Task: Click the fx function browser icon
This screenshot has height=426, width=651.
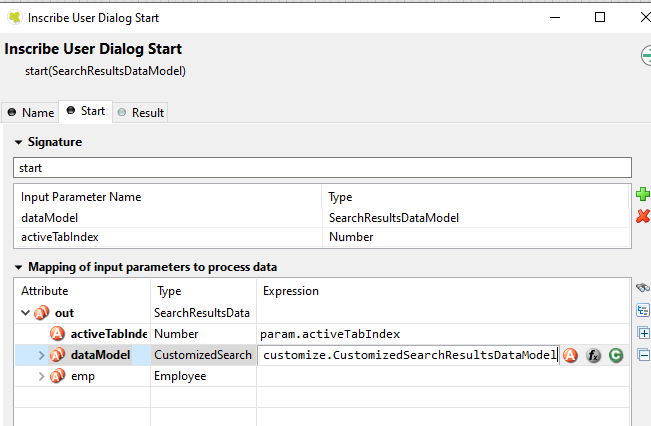Action: coord(593,355)
